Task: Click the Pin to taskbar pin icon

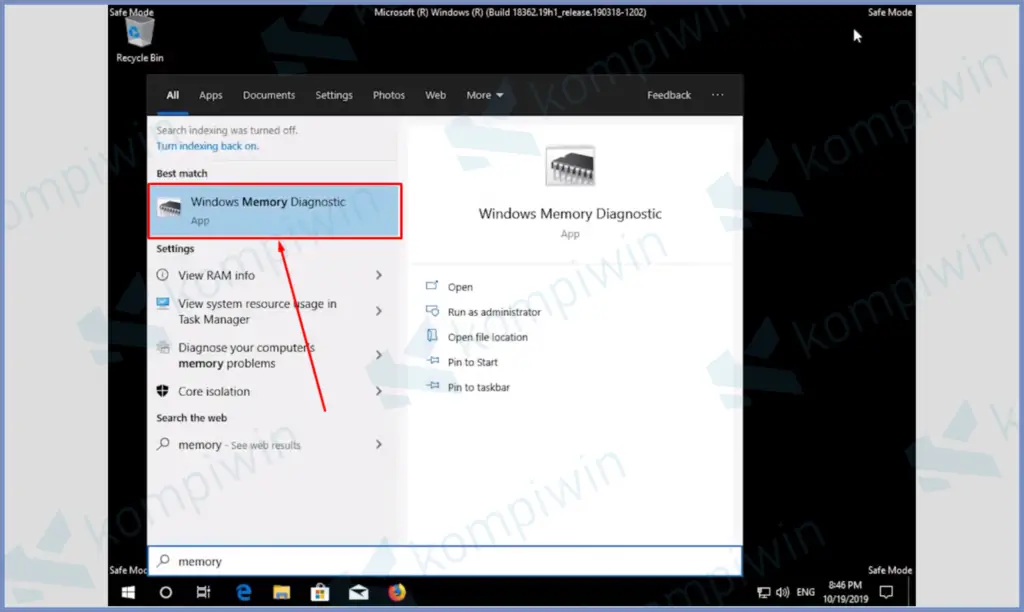Action: pos(433,385)
